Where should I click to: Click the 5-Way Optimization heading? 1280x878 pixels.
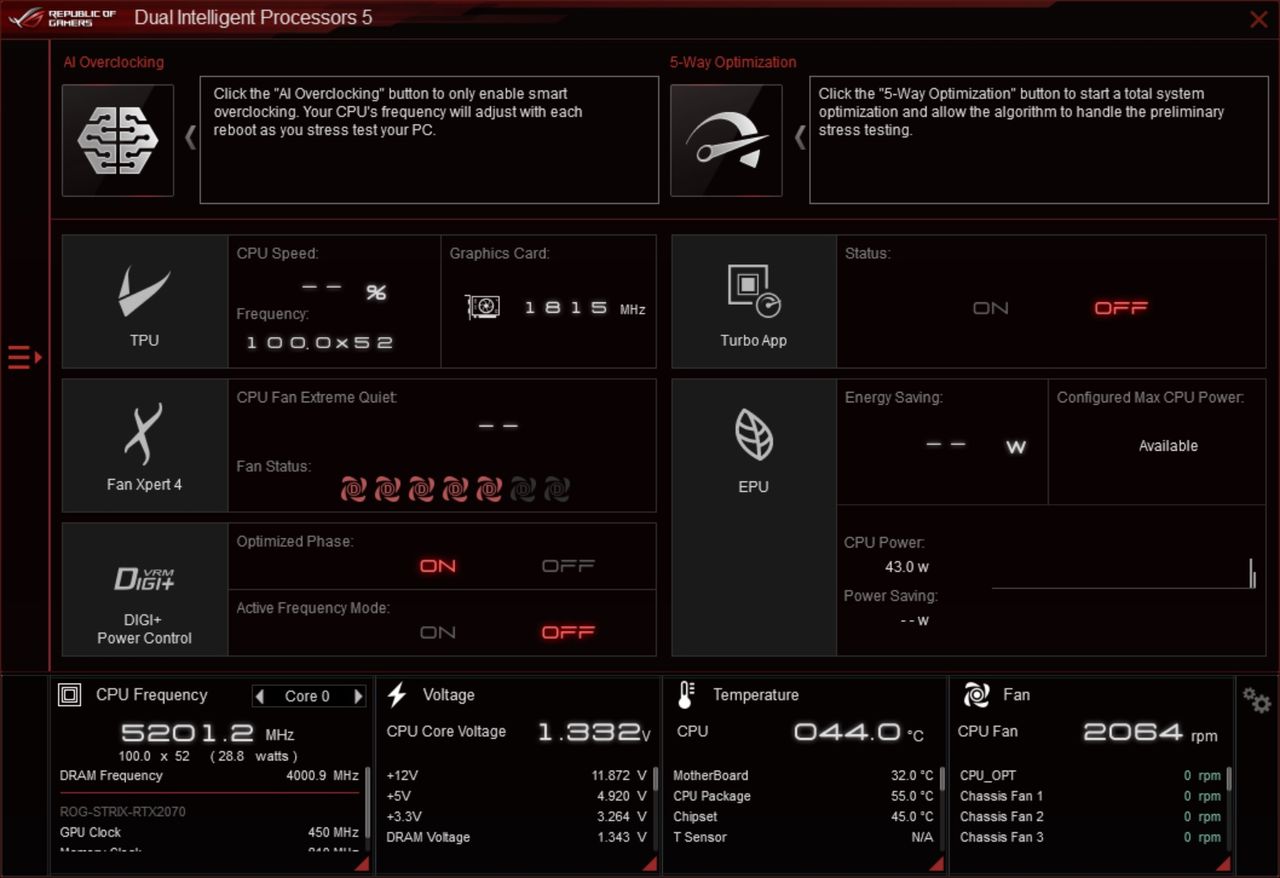tap(733, 62)
